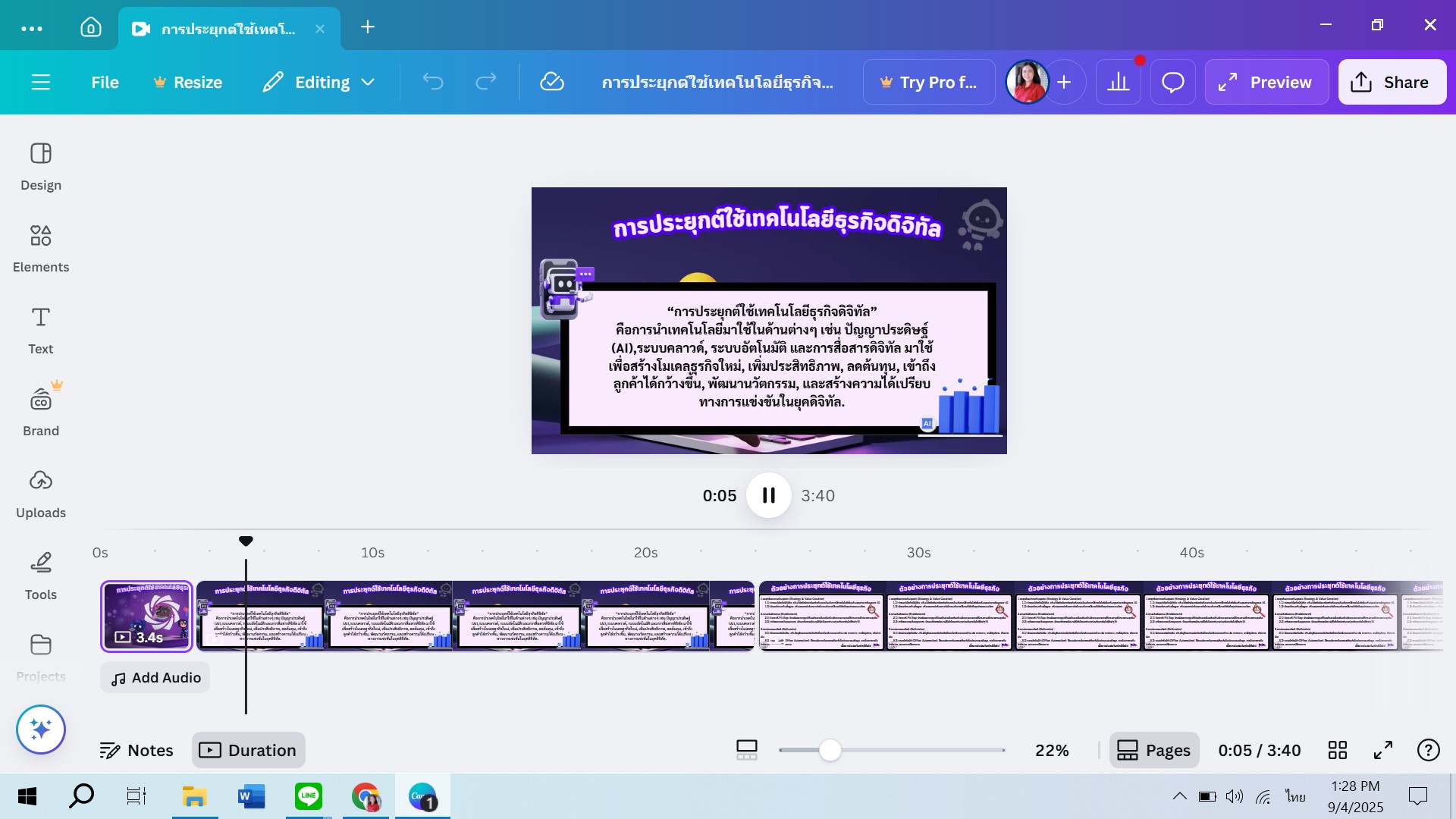The image size is (1456, 819).
Task: Open the hamburger main menu
Action: (x=41, y=82)
